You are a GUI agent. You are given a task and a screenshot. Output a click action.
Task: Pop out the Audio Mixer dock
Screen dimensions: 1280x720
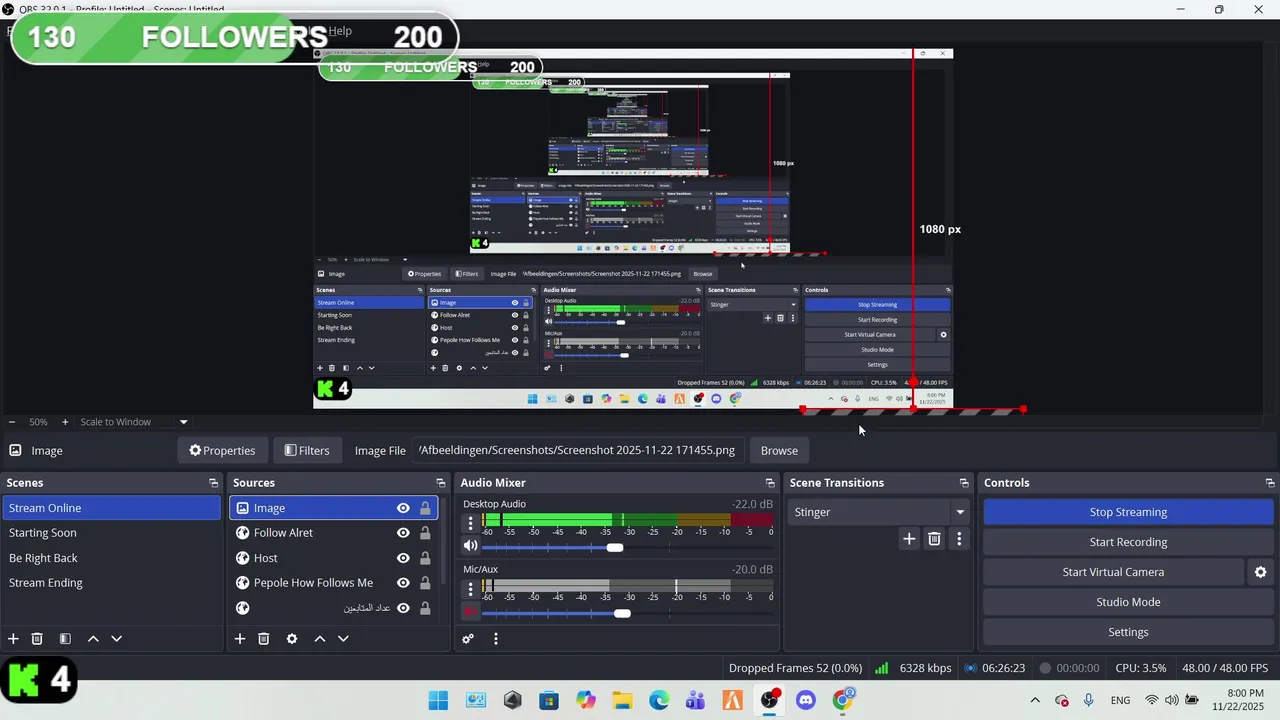(x=770, y=483)
